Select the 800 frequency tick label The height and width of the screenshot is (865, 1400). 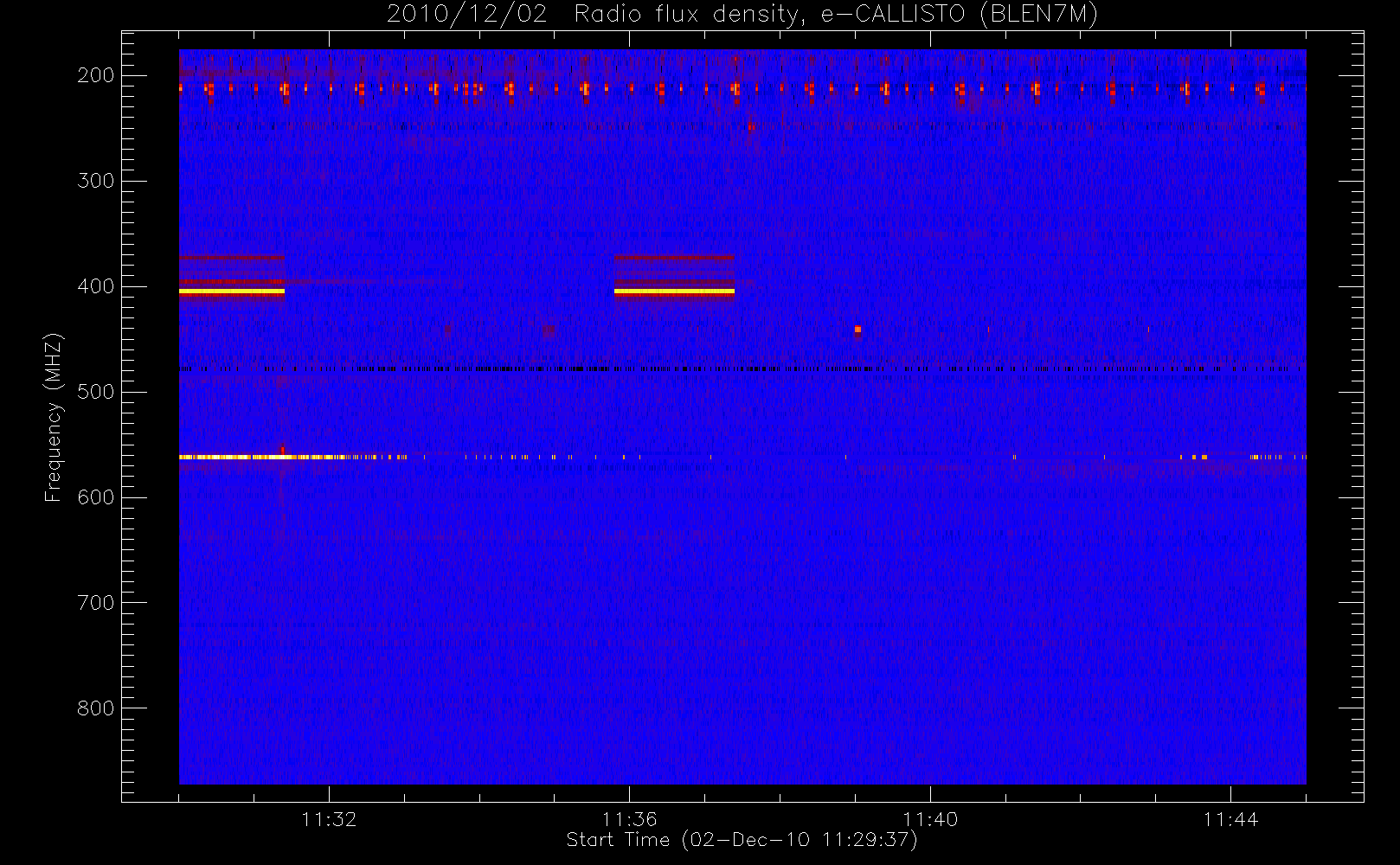click(x=96, y=708)
